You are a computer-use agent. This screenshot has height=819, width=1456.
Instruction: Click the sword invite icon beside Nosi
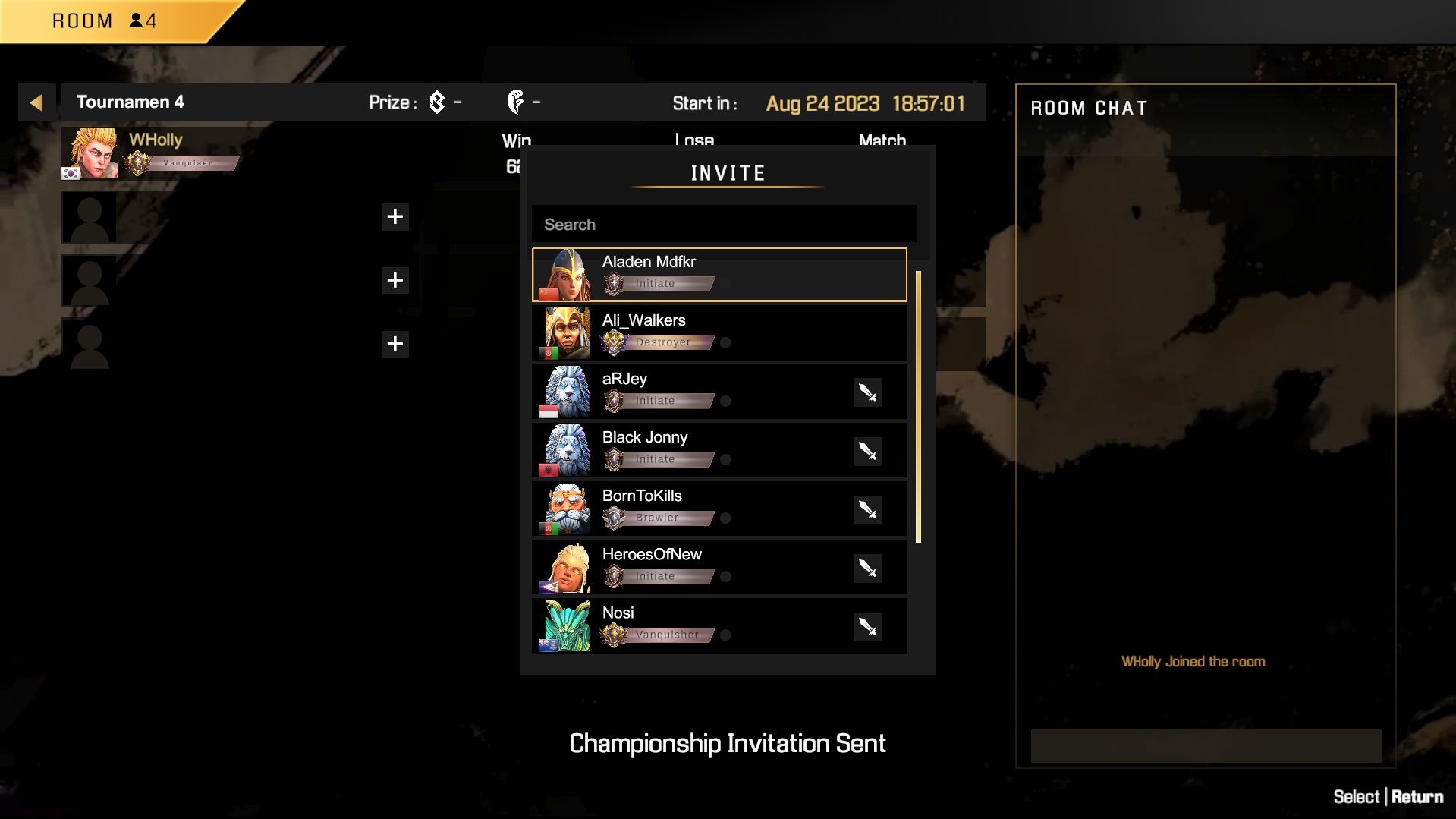tap(867, 627)
